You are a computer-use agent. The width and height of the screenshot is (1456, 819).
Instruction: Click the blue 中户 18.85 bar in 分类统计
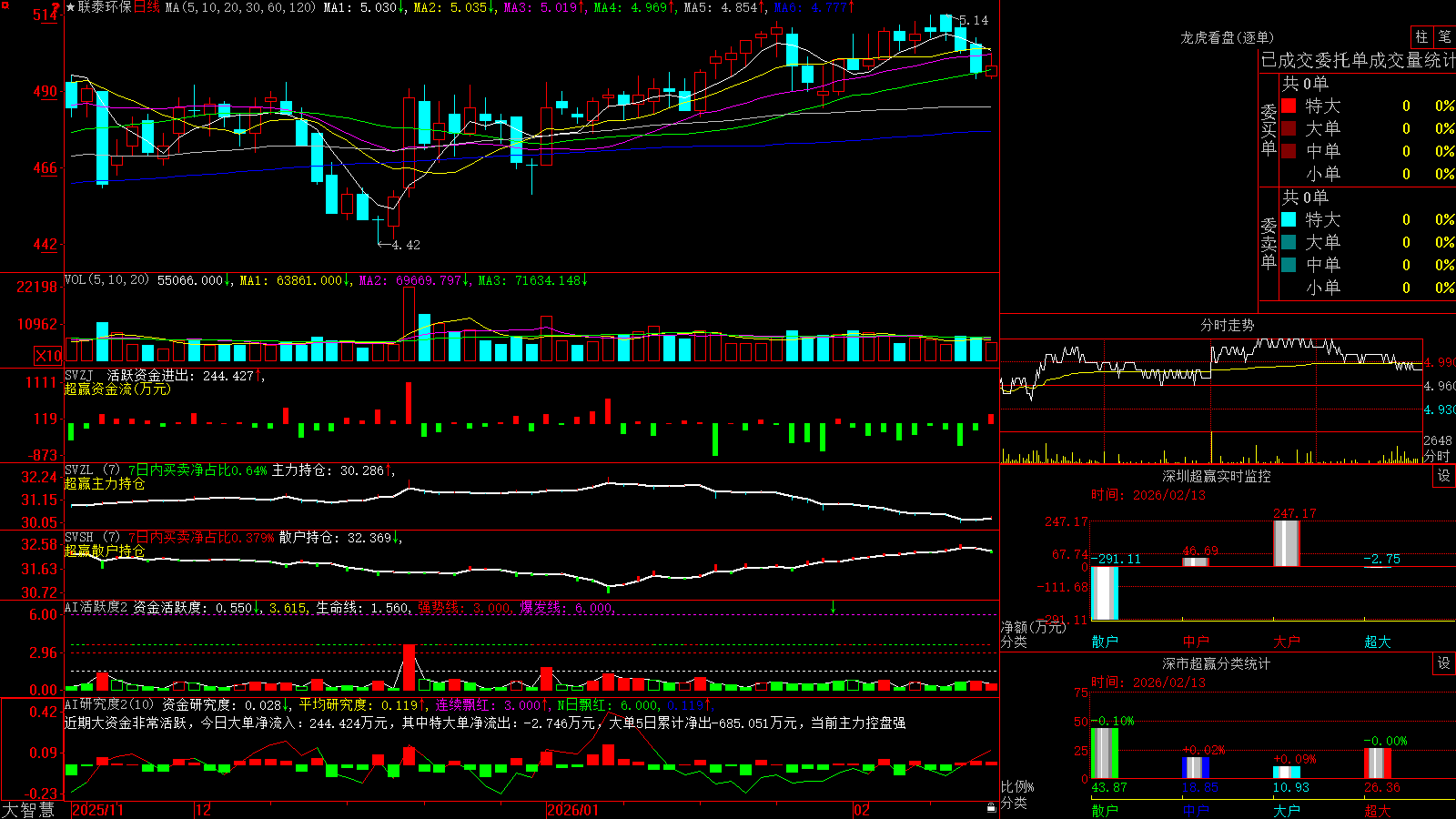pyautogui.click(x=1196, y=768)
